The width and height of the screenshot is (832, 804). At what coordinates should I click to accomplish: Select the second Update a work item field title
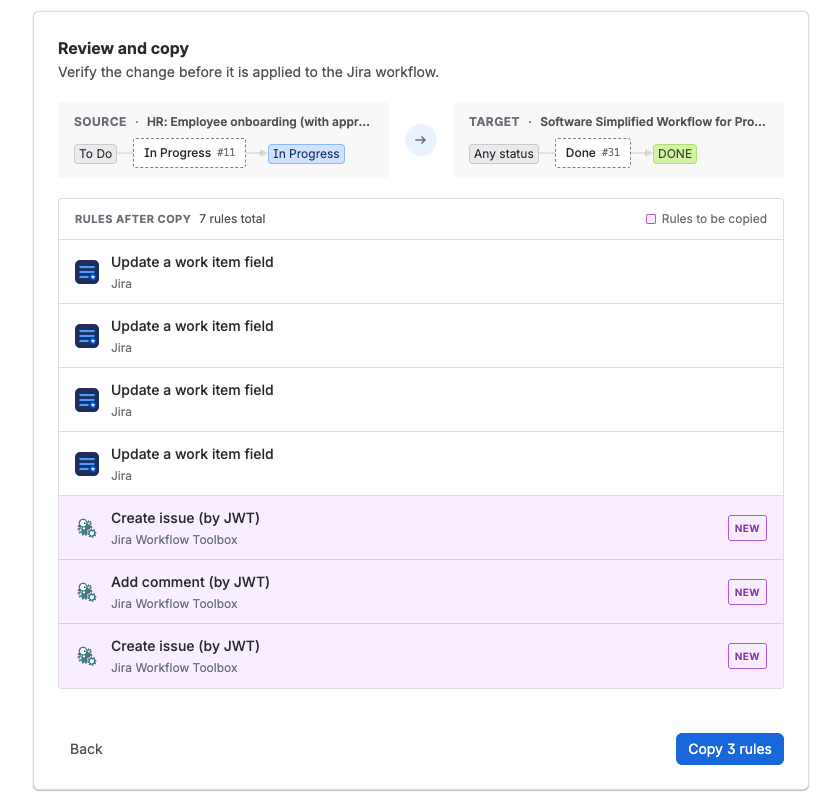[192, 326]
